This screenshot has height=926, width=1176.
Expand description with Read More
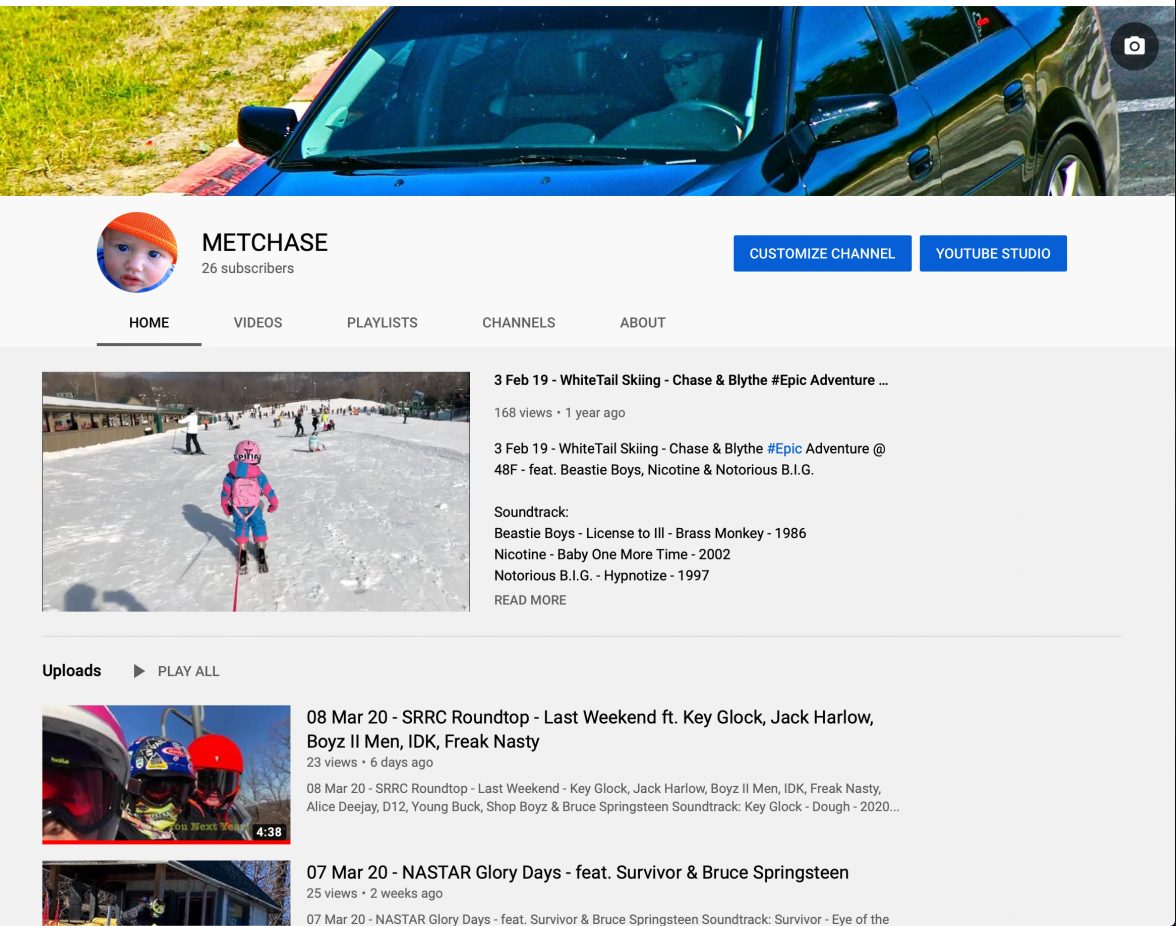click(x=530, y=600)
